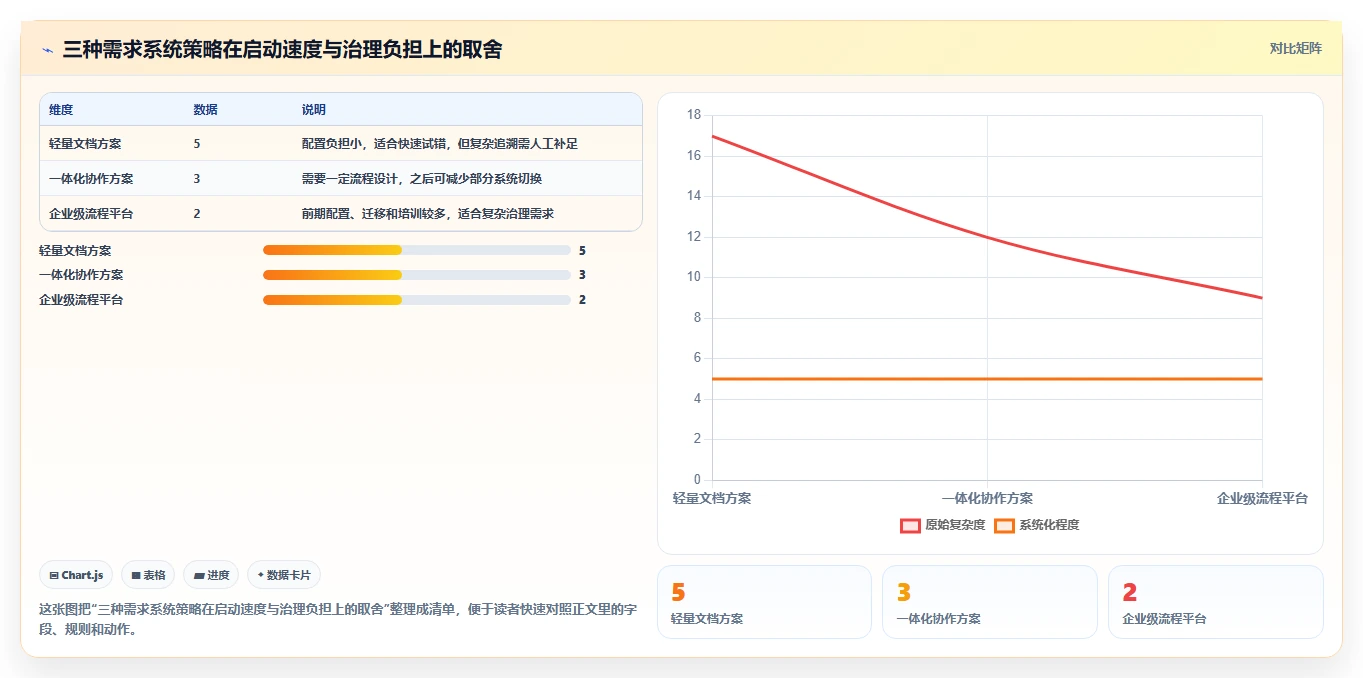Open the 企业级流程平台 data card showing 2
Image resolution: width=1363 pixels, height=678 pixels.
1216,602
